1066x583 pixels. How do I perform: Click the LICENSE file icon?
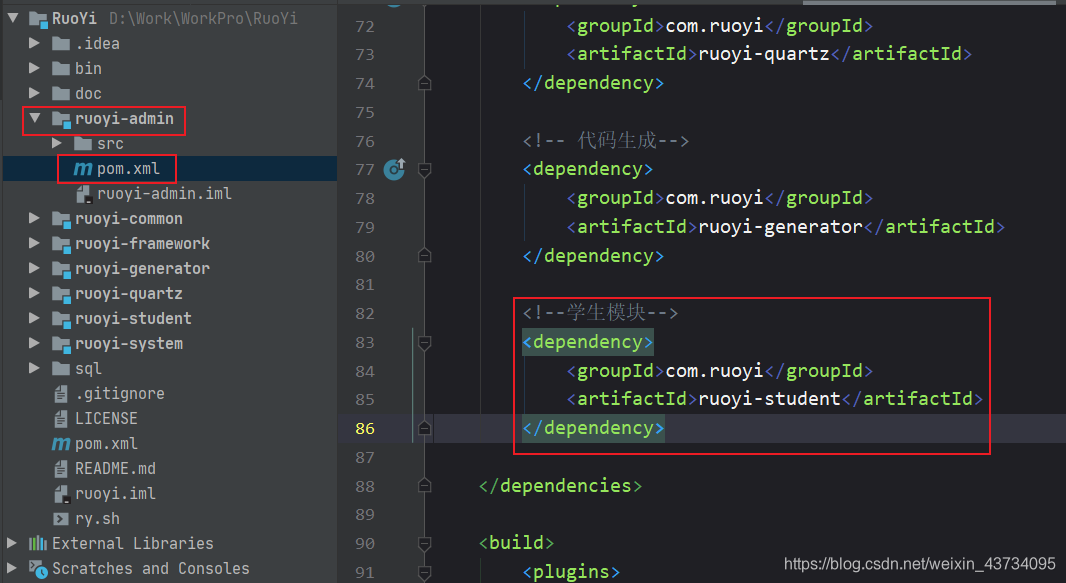[x=61, y=419]
